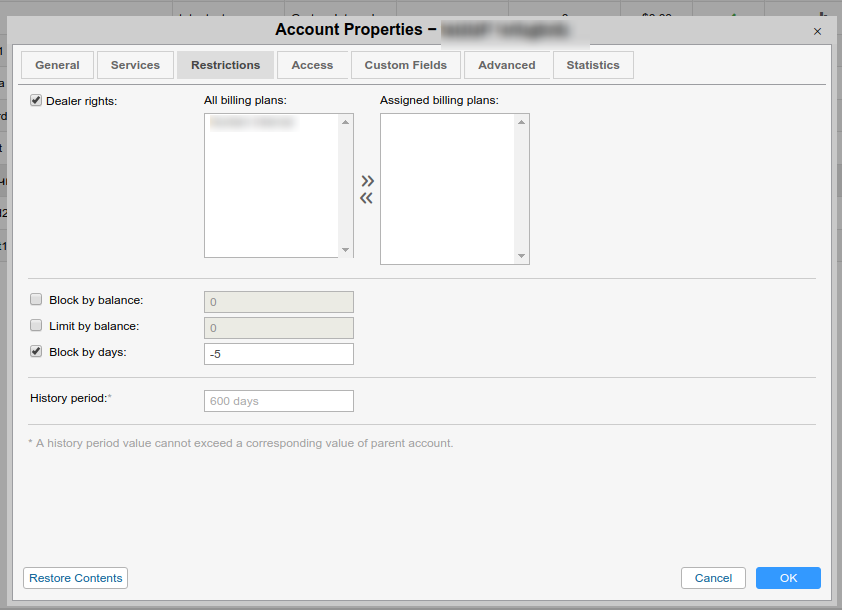The width and height of the screenshot is (842, 610).
Task: Uncheck the Dealer rights checkbox
Action: tap(37, 100)
